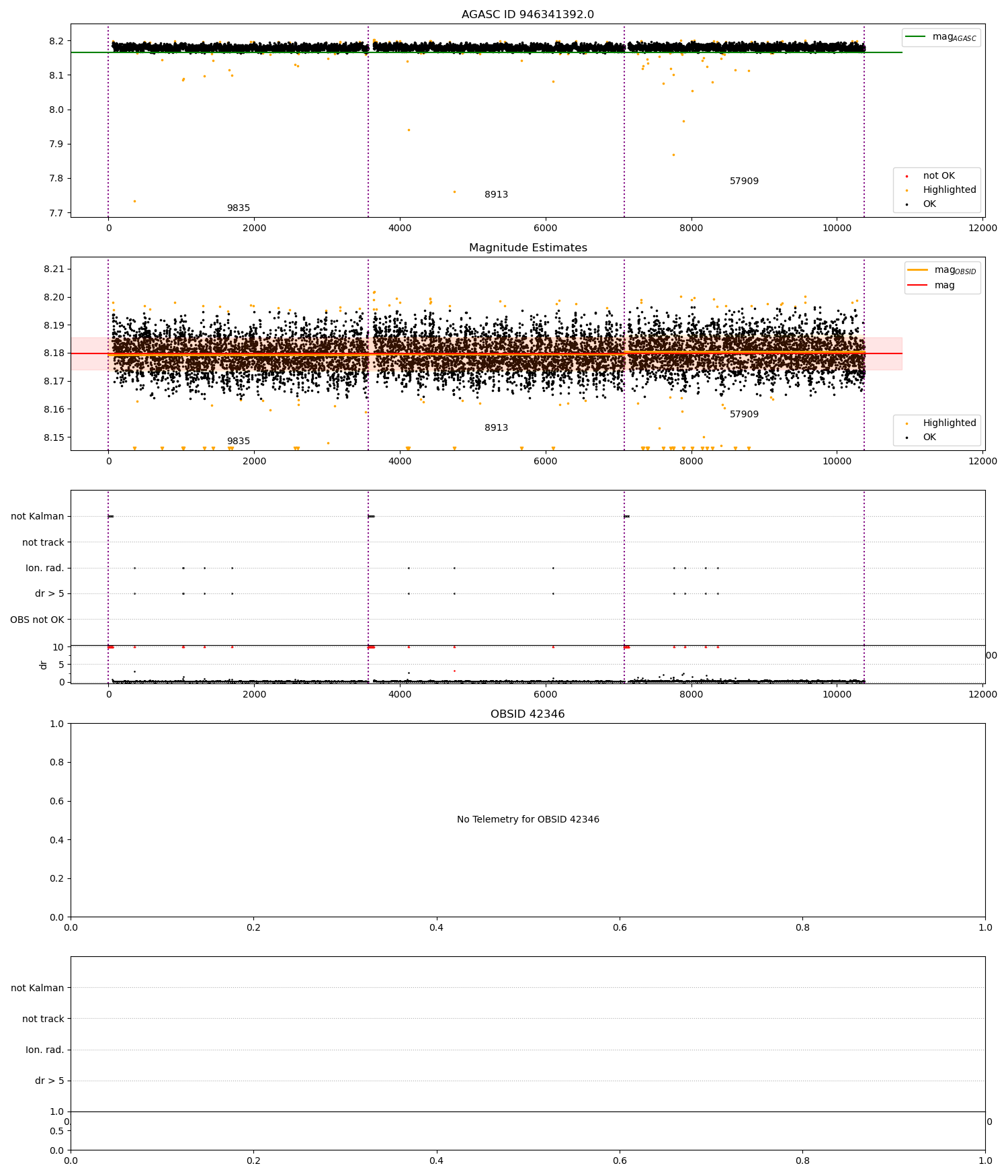Select 'not track' label in the third panel
Image resolution: width=1008 pixels, height=1176 pixels.
[x=43, y=542]
